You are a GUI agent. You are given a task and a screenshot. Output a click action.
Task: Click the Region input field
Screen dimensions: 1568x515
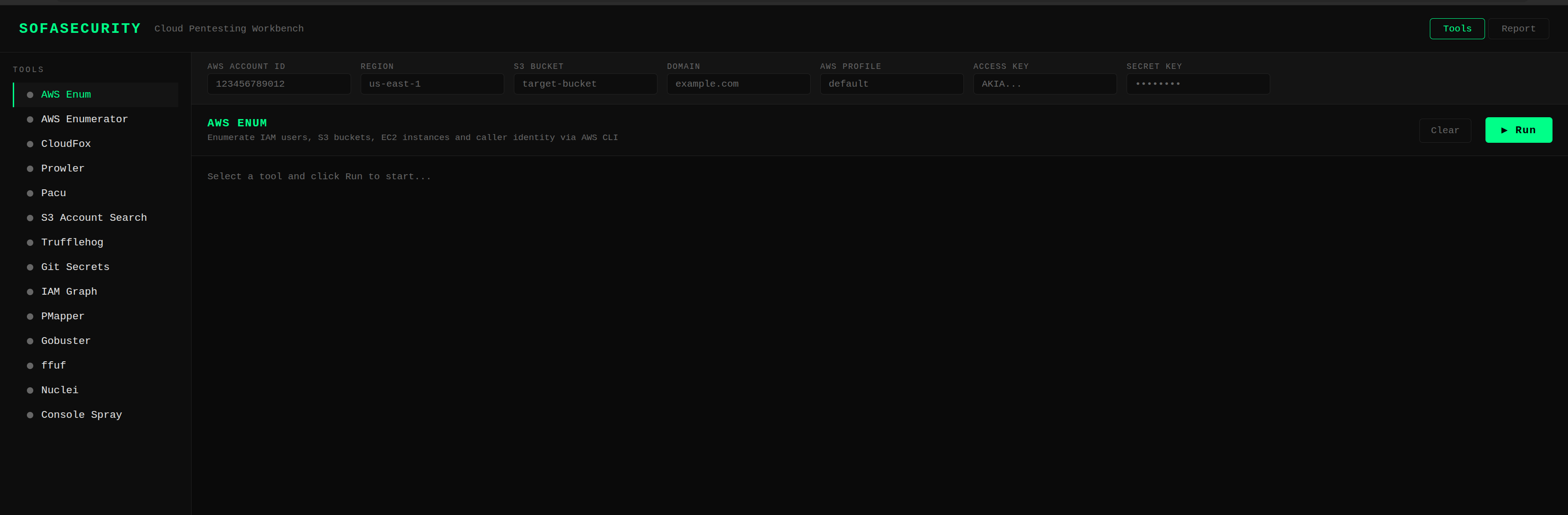[432, 83]
